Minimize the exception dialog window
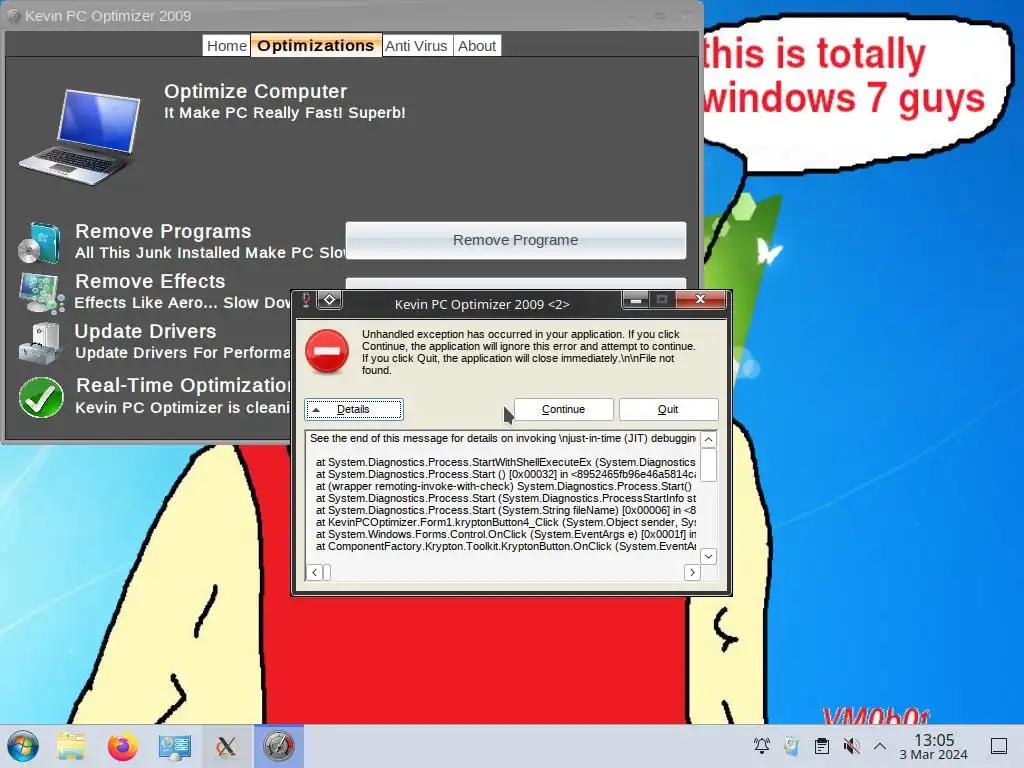 [x=635, y=300]
